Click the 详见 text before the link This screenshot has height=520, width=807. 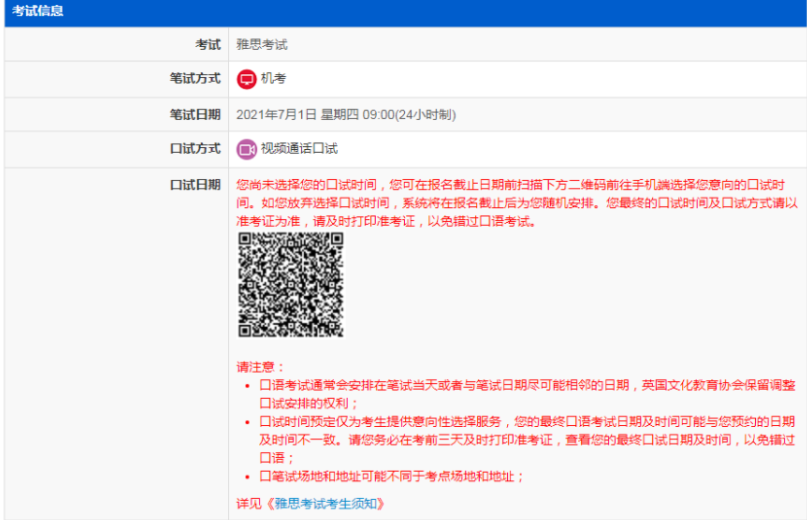(x=249, y=504)
